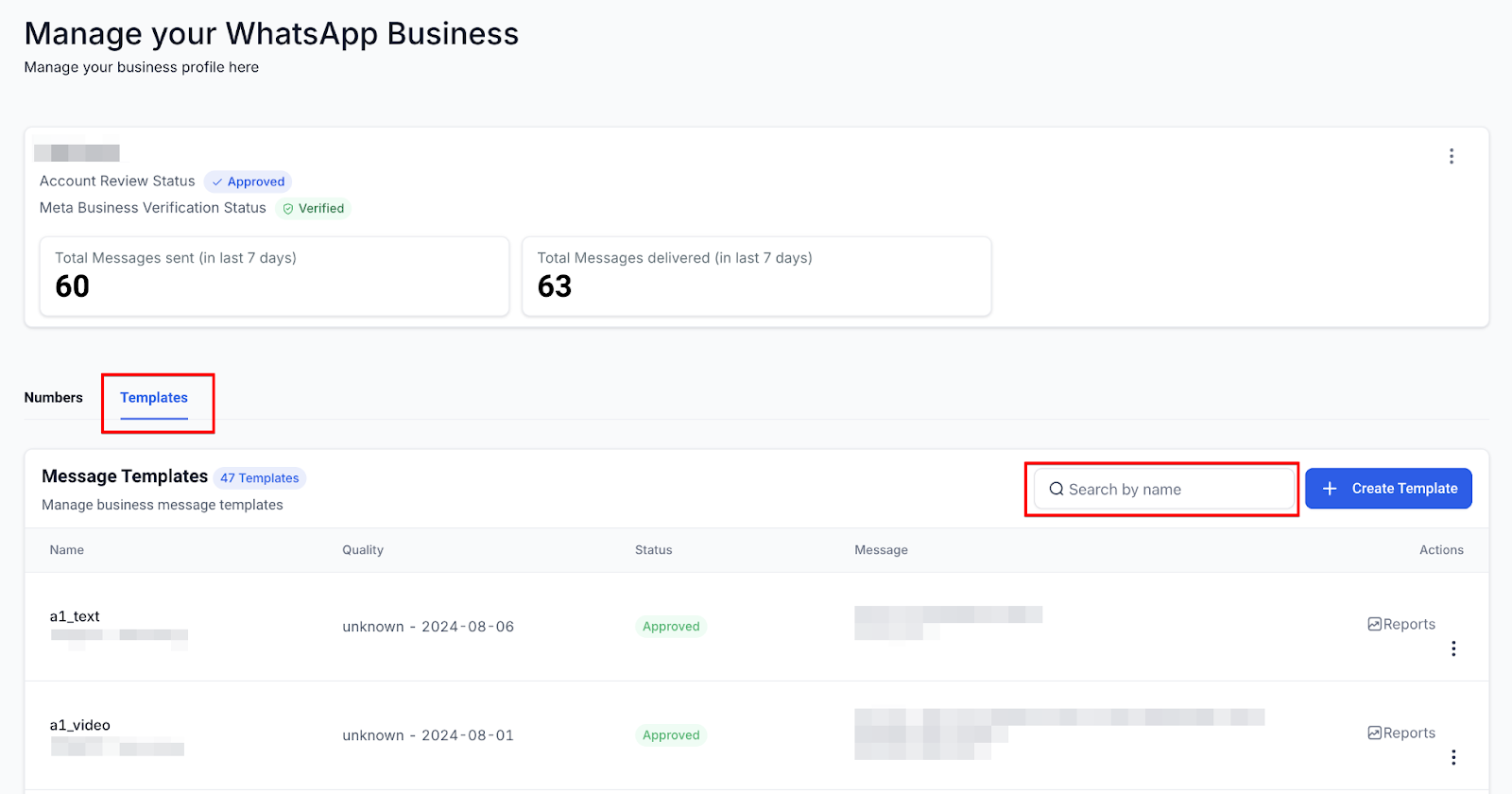Click quality value unknown - 2024-08-06
The width and height of the screenshot is (1512, 794).
coord(428,627)
